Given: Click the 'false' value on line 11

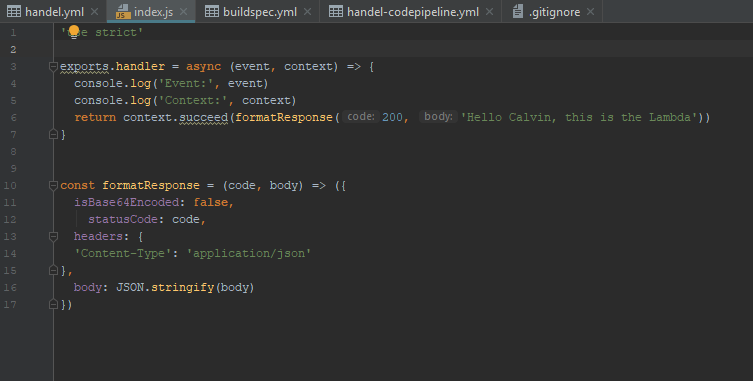Looking at the screenshot, I should 210,202.
